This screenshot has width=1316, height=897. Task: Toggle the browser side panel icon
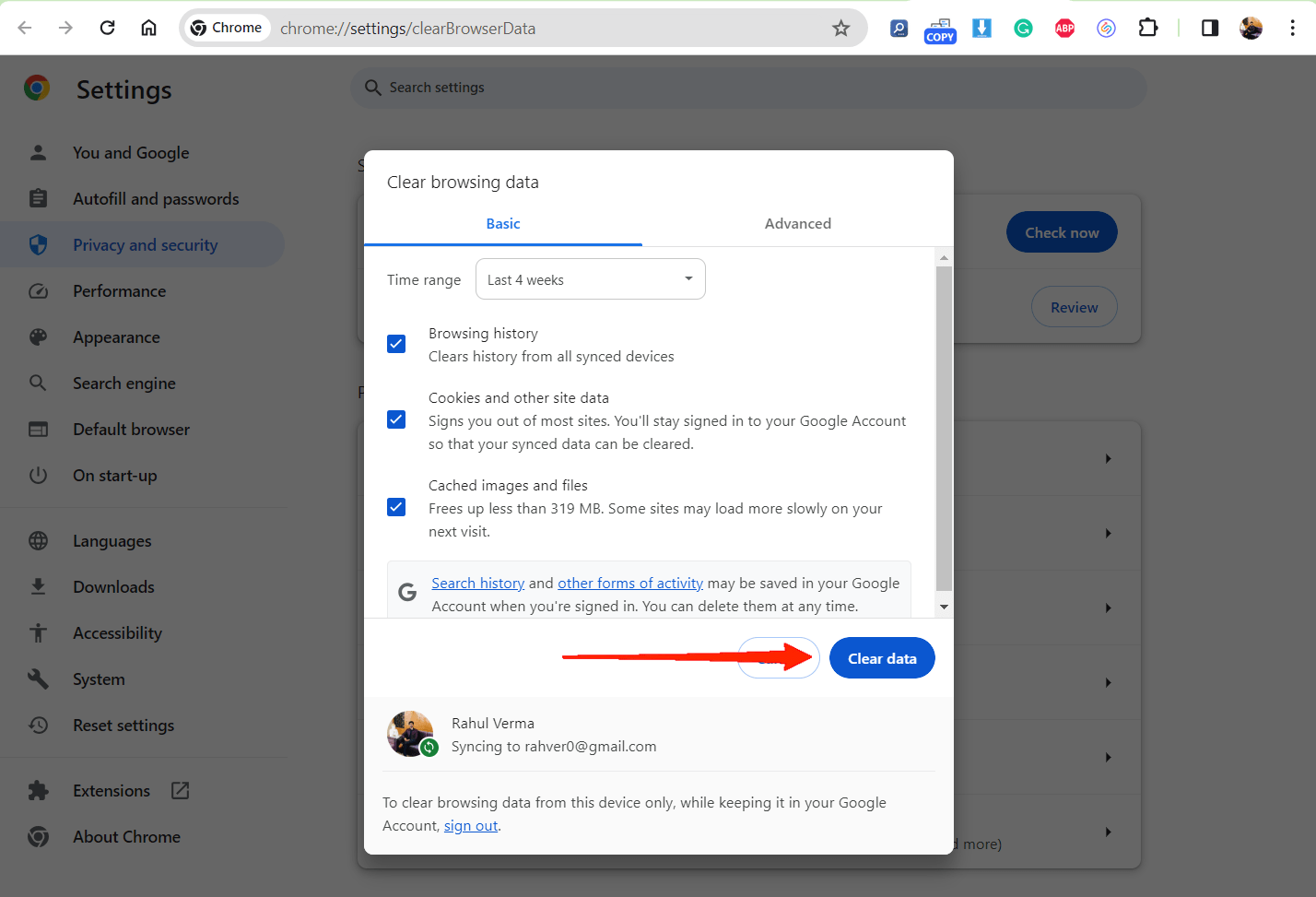1210,28
